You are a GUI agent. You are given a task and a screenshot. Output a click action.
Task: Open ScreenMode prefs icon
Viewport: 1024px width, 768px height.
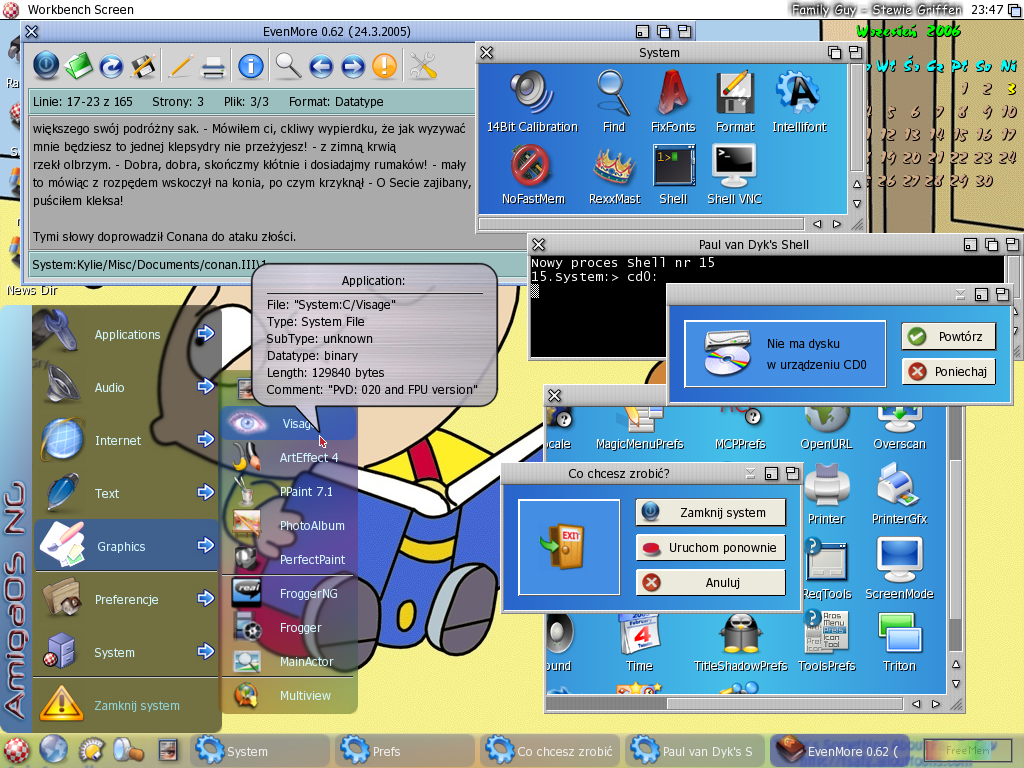click(x=900, y=569)
